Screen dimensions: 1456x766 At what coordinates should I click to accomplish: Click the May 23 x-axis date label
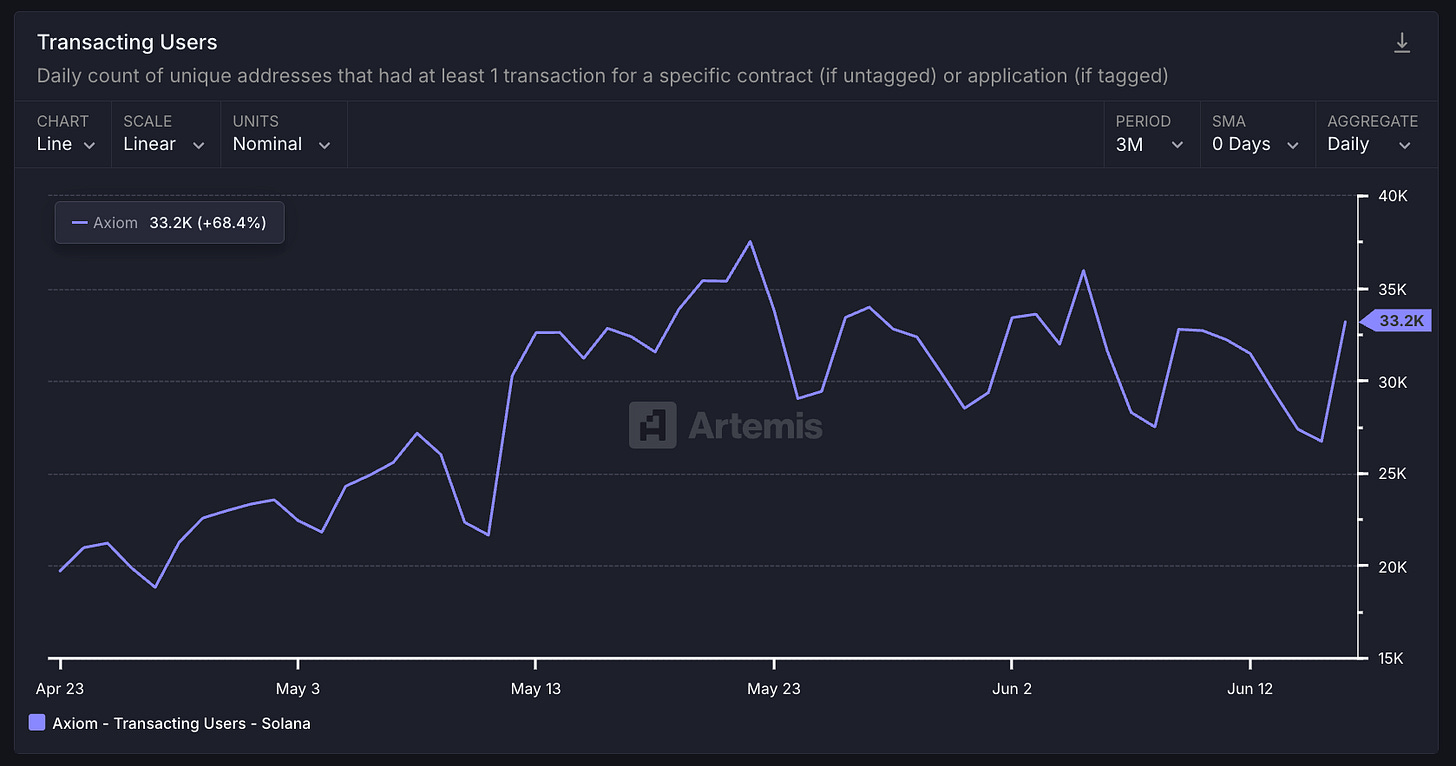tap(776, 689)
